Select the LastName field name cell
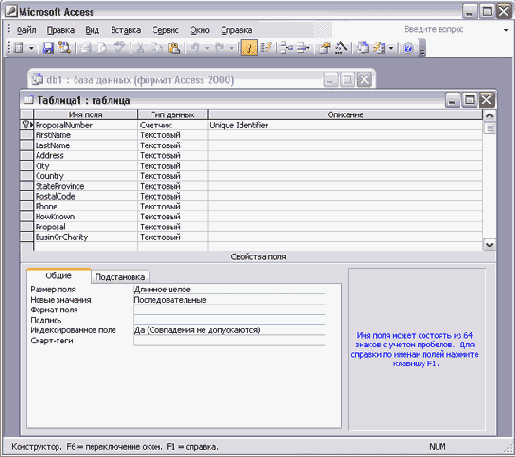The width and height of the screenshot is (515, 457). [x=86, y=145]
